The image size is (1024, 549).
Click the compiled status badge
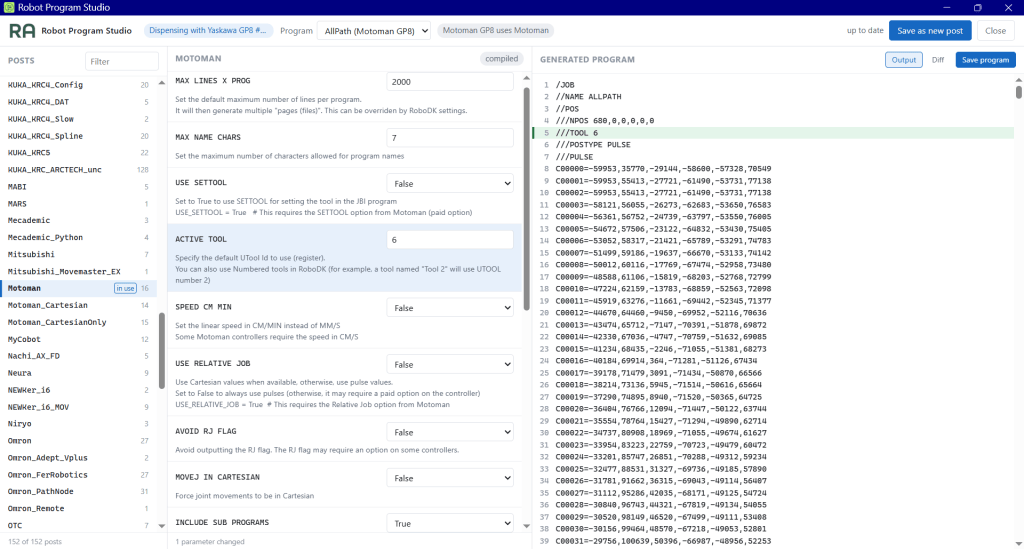coord(502,59)
